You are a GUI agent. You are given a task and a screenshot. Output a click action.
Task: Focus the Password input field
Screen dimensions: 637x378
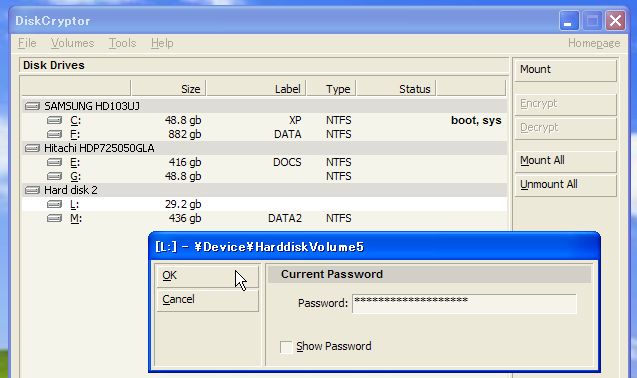(x=464, y=304)
